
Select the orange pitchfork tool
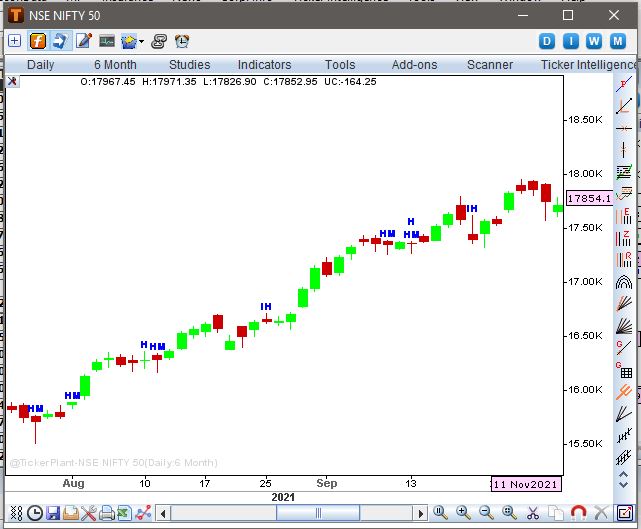point(624,392)
